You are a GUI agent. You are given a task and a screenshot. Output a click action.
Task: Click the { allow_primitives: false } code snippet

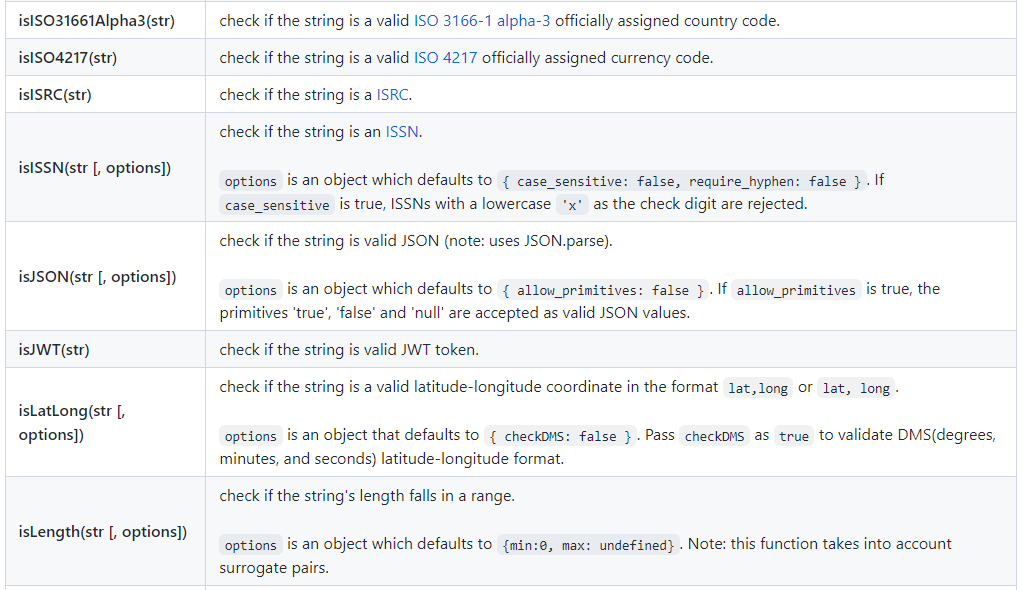603,290
